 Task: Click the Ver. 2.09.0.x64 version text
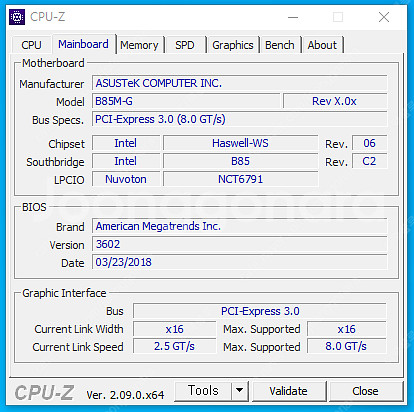(x=125, y=395)
